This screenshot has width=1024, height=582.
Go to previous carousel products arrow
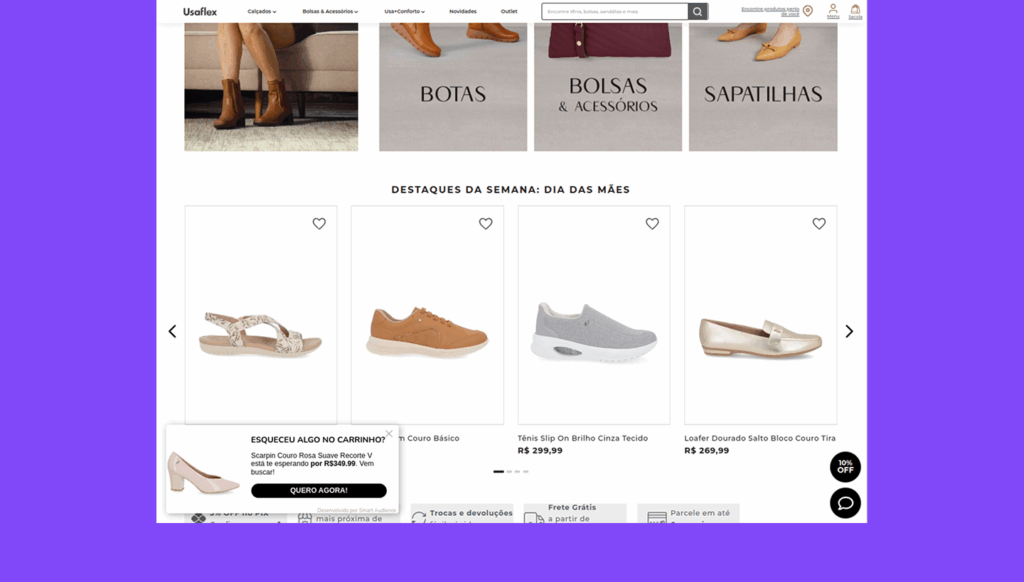(x=172, y=331)
